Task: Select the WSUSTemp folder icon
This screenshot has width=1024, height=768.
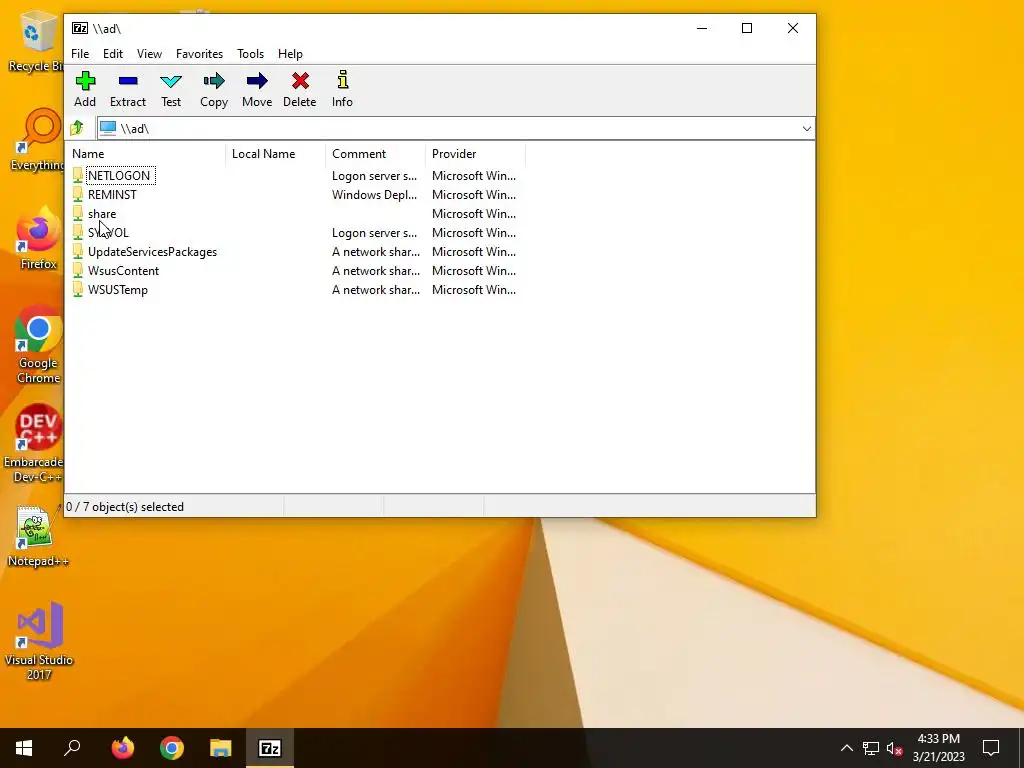Action: (78, 289)
